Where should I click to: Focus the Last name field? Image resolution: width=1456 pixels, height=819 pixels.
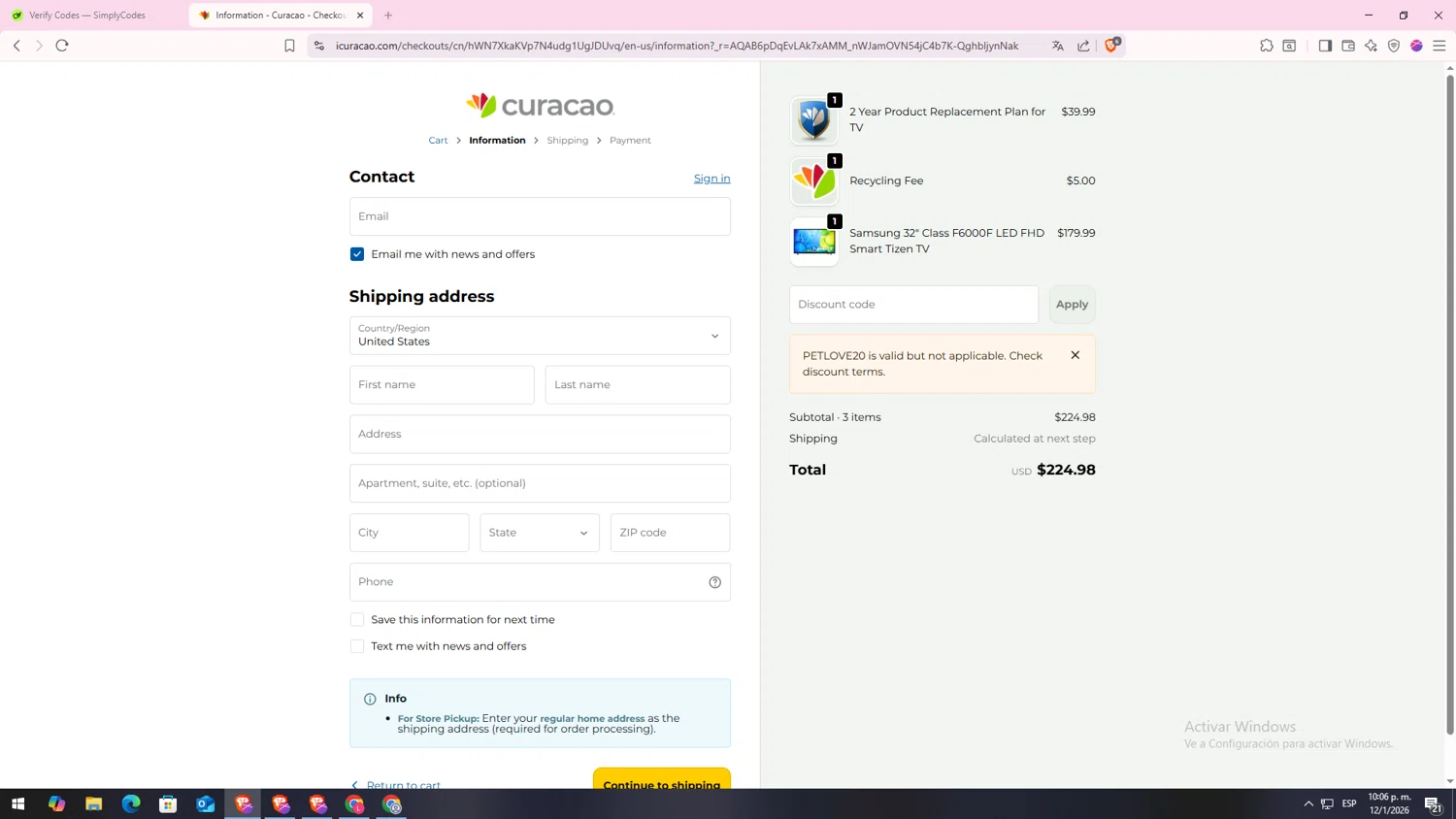pyautogui.click(x=638, y=385)
